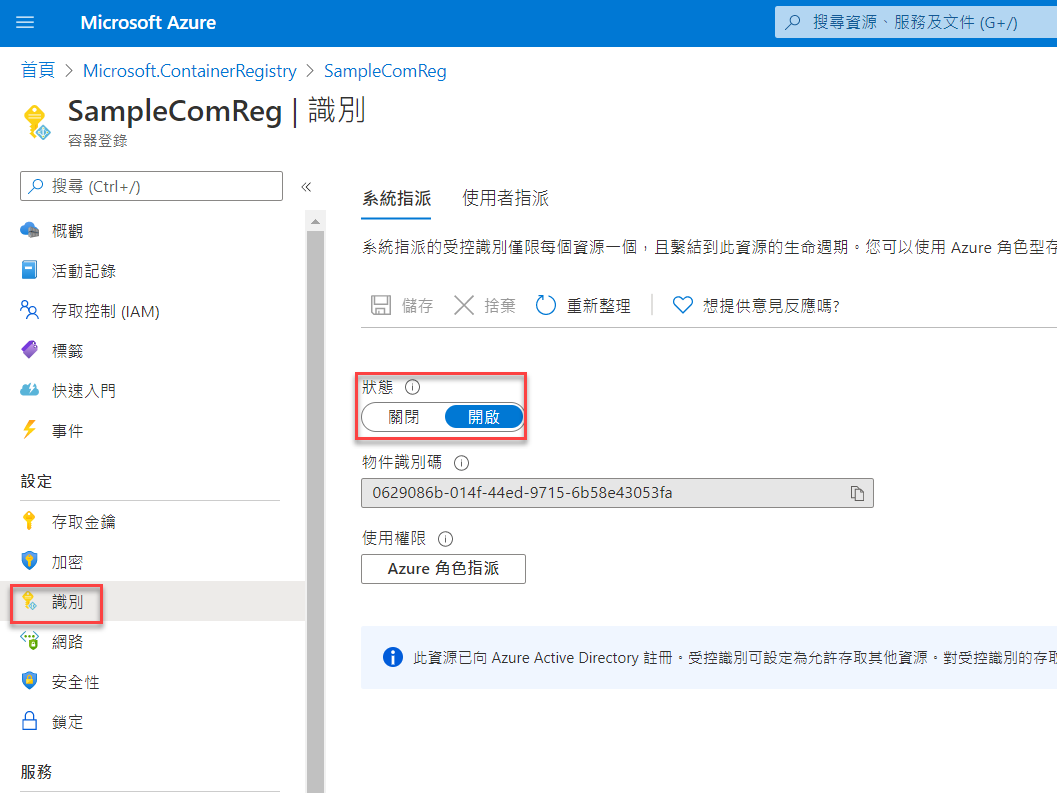
Task: Click the 重新整理 button label
Action: (599, 305)
